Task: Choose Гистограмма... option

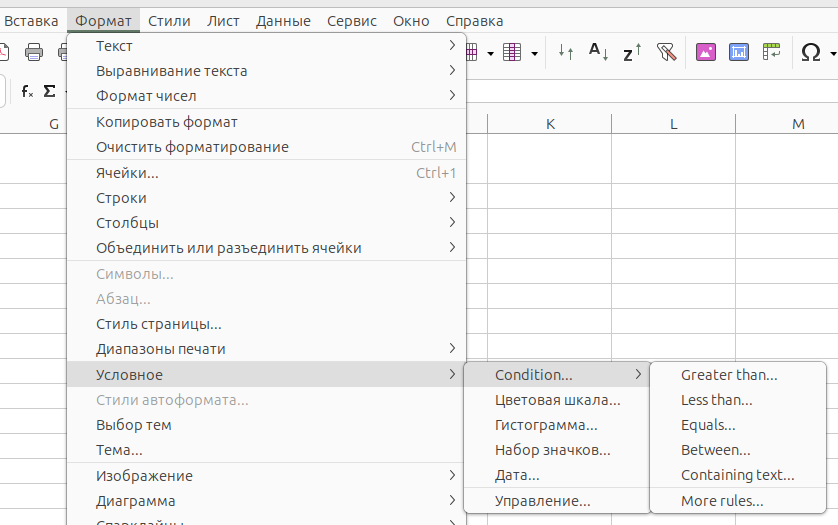Action: click(x=557, y=425)
